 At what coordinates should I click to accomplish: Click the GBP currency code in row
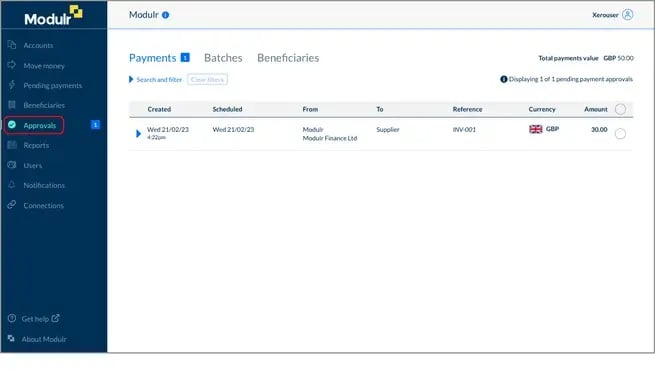point(552,129)
